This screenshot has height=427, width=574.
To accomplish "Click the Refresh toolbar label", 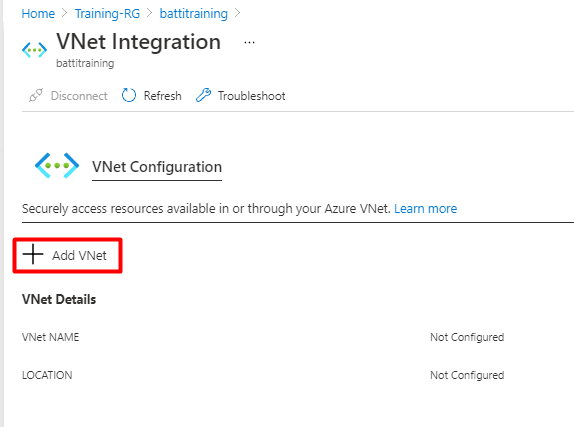I will tap(163, 96).
